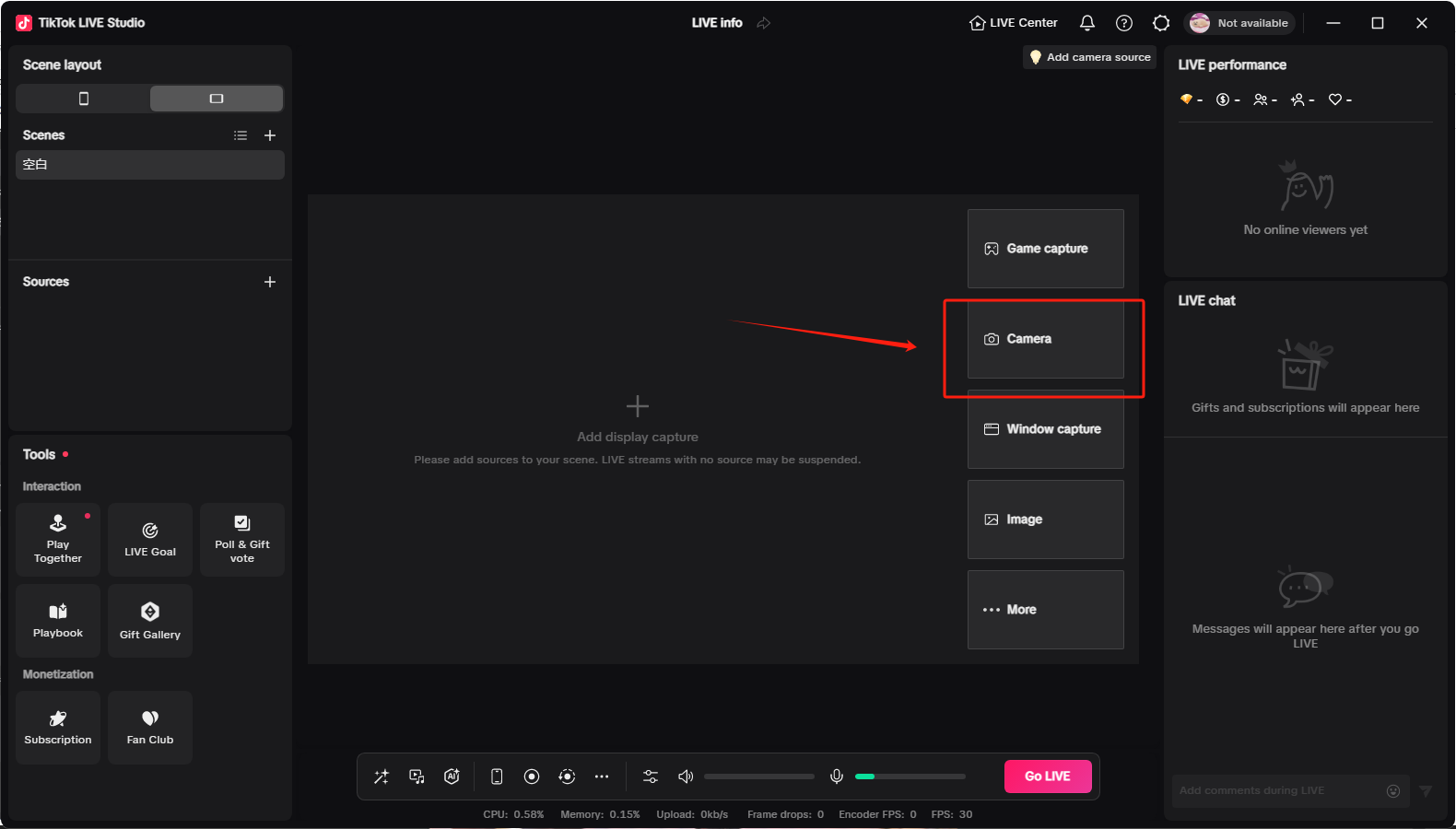Open the media music icon in toolbar
The height and width of the screenshot is (829, 1456).
417,776
